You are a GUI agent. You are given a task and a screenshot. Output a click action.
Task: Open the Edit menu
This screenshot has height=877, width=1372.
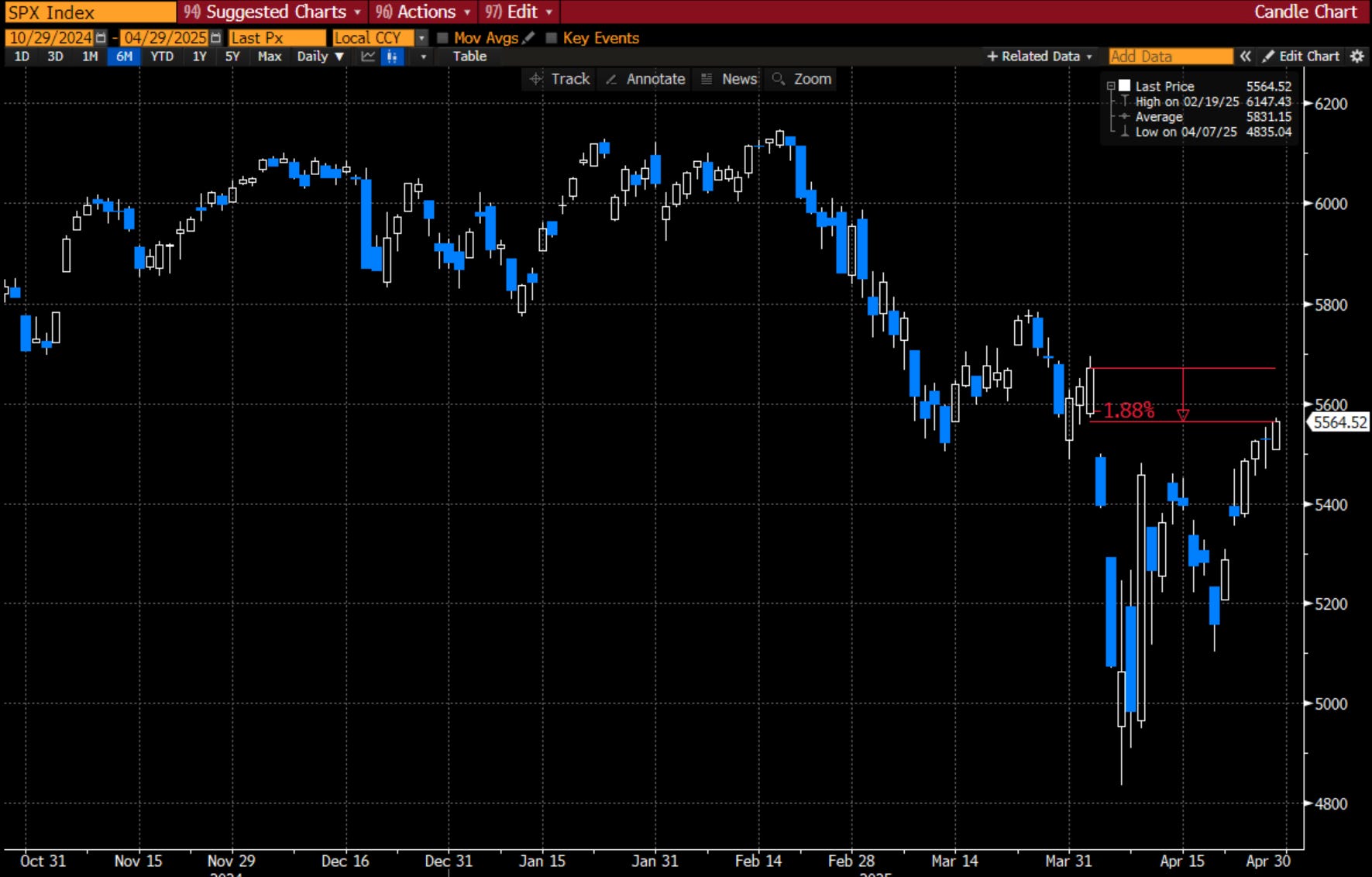click(x=519, y=12)
